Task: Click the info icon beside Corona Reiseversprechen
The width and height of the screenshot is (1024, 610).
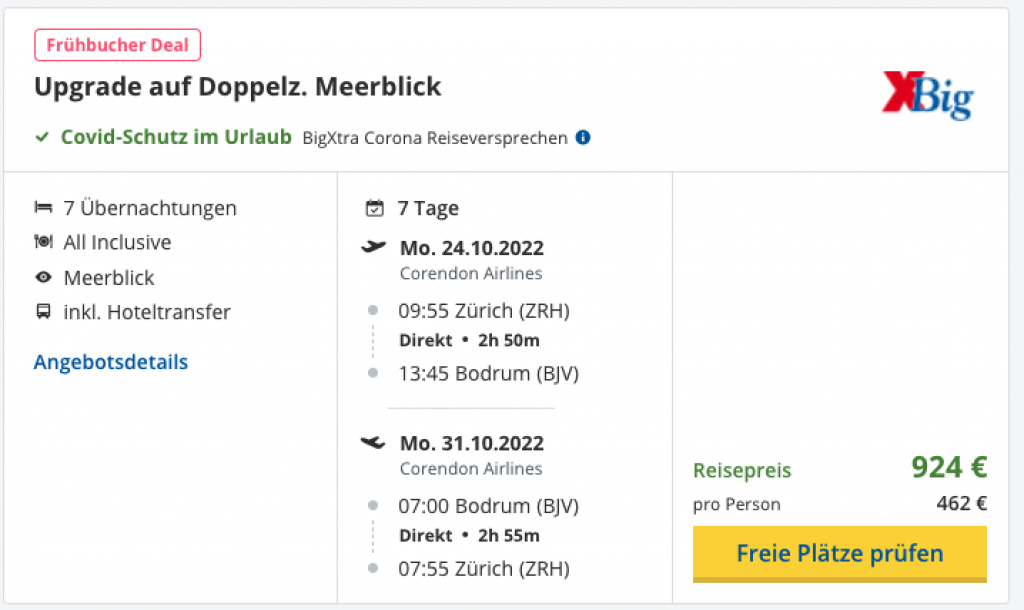Action: [583, 137]
